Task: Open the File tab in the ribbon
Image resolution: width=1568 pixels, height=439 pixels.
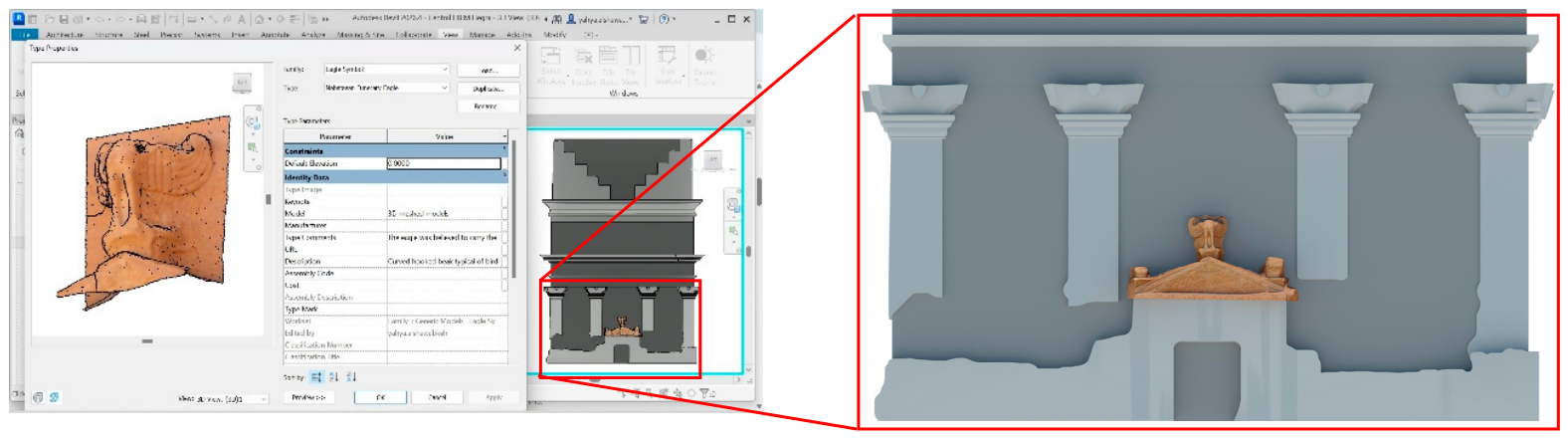Action: pos(25,35)
